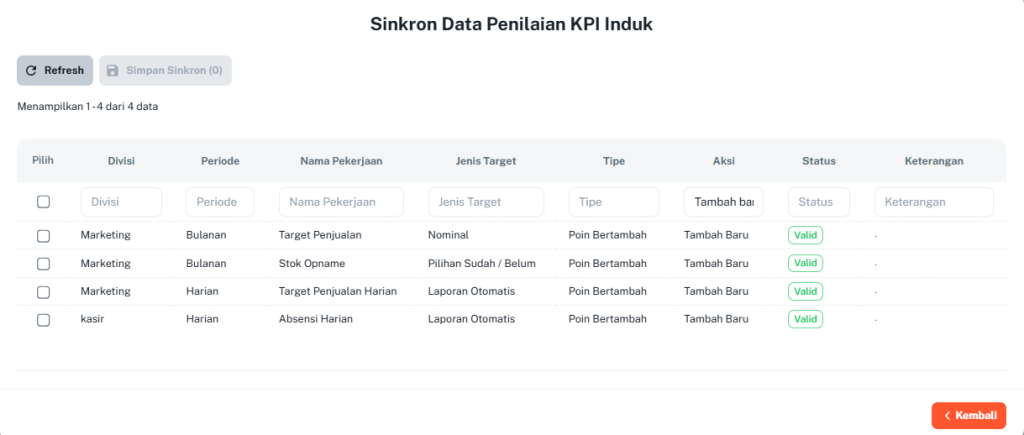Focus the Nama Pekerjaan filter input
1024x435 pixels.
pyautogui.click(x=341, y=202)
